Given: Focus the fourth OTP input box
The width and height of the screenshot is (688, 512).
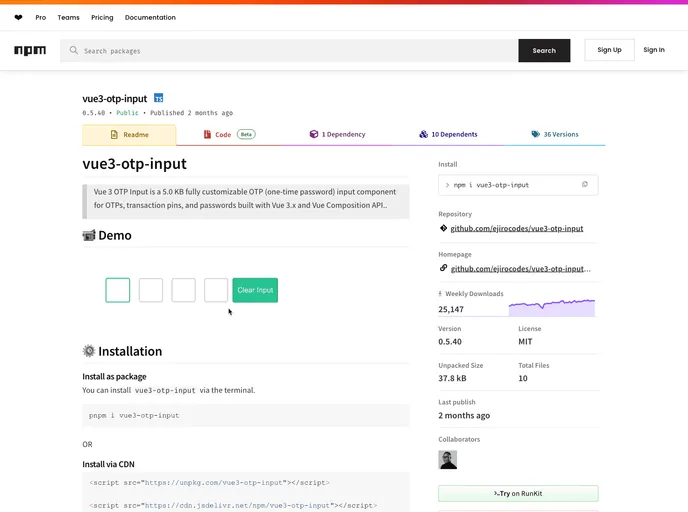Looking at the screenshot, I should coord(216,290).
